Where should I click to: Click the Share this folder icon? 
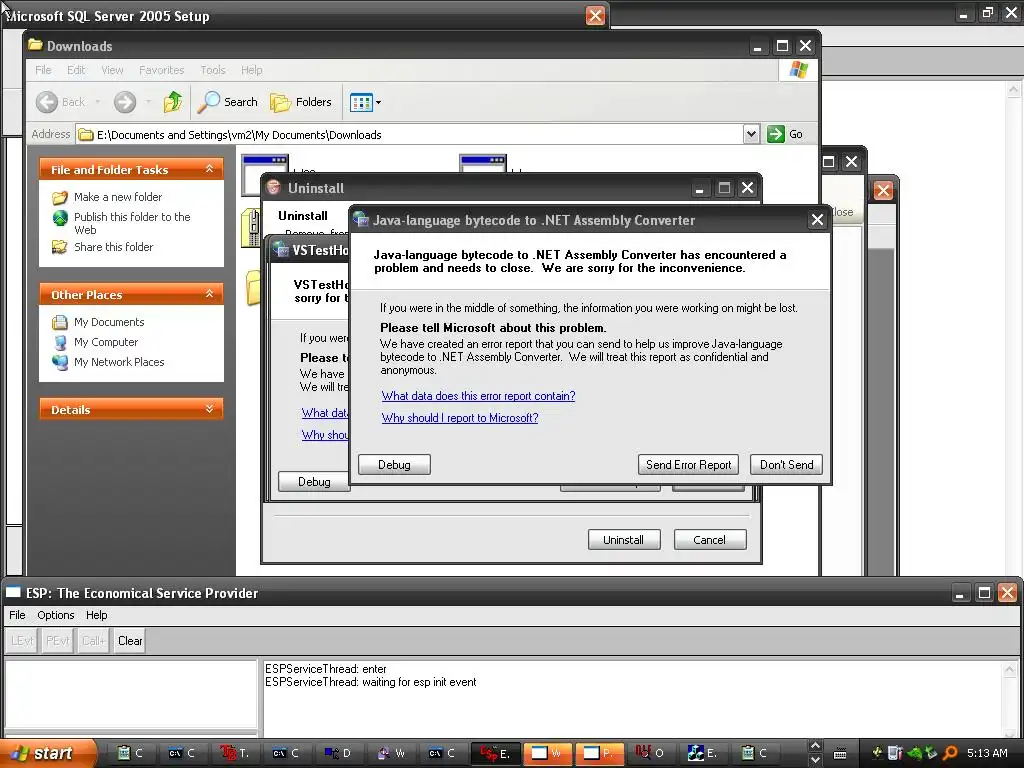coord(60,247)
